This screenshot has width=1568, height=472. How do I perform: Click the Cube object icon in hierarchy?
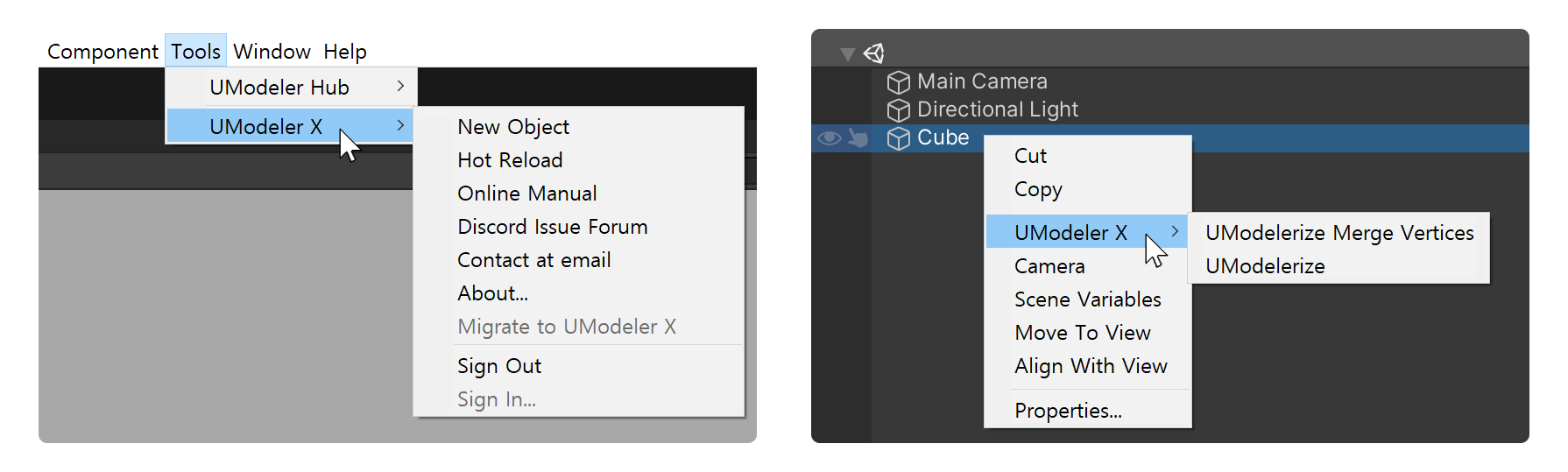(x=898, y=138)
